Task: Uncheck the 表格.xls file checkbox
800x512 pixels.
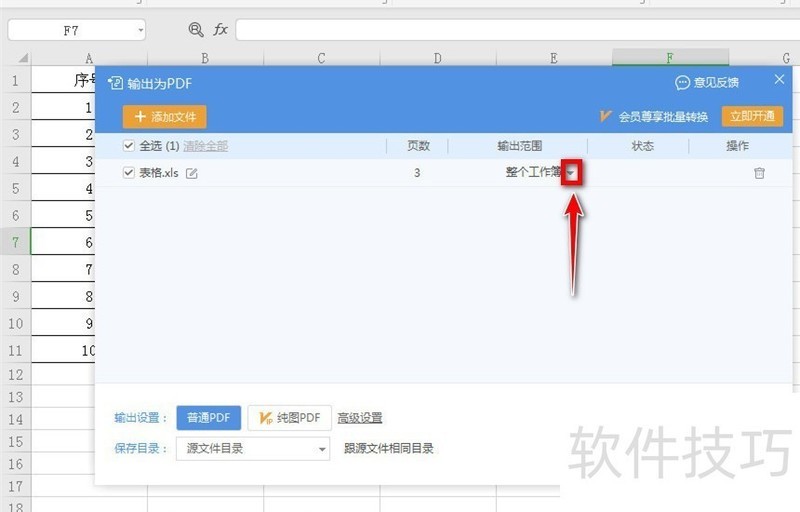Action: (129, 172)
